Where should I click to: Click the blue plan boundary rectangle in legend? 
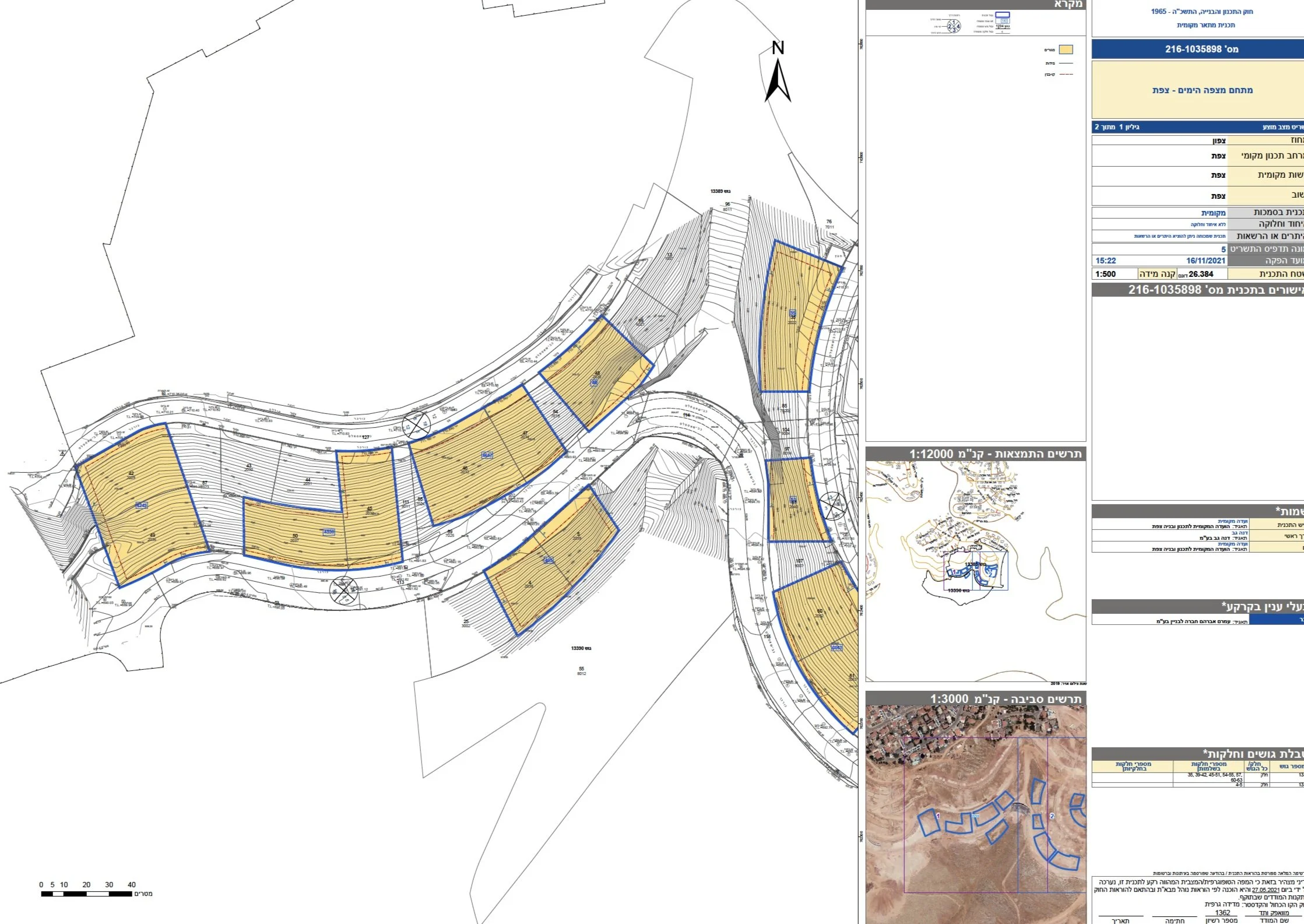pos(1001,15)
